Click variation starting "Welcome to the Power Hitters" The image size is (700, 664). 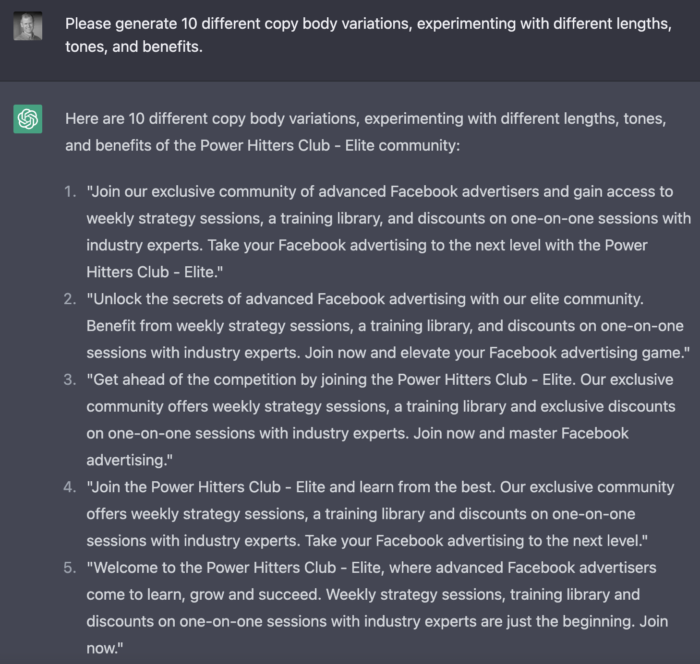pyautogui.click(x=377, y=608)
